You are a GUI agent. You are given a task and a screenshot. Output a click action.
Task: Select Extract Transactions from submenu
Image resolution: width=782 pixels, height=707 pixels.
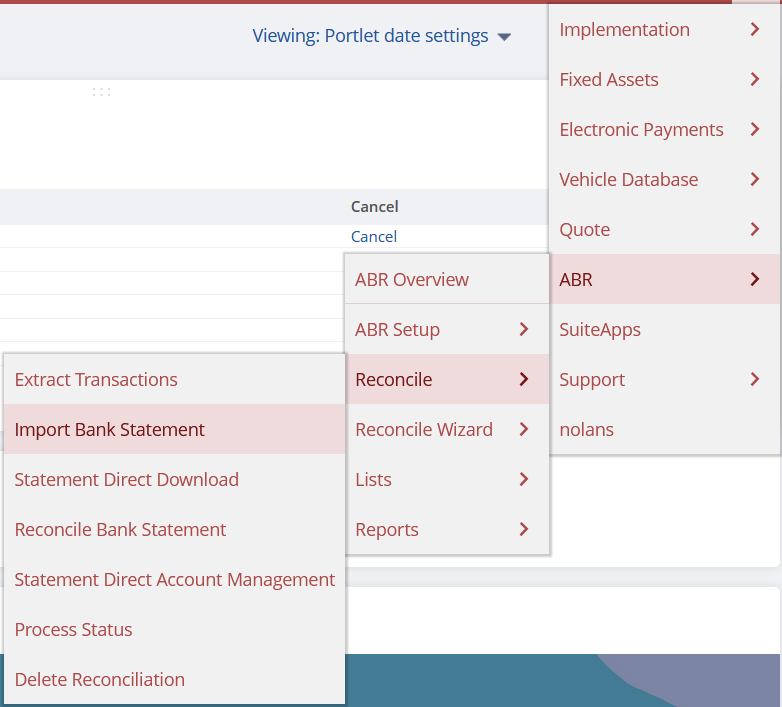pos(96,380)
